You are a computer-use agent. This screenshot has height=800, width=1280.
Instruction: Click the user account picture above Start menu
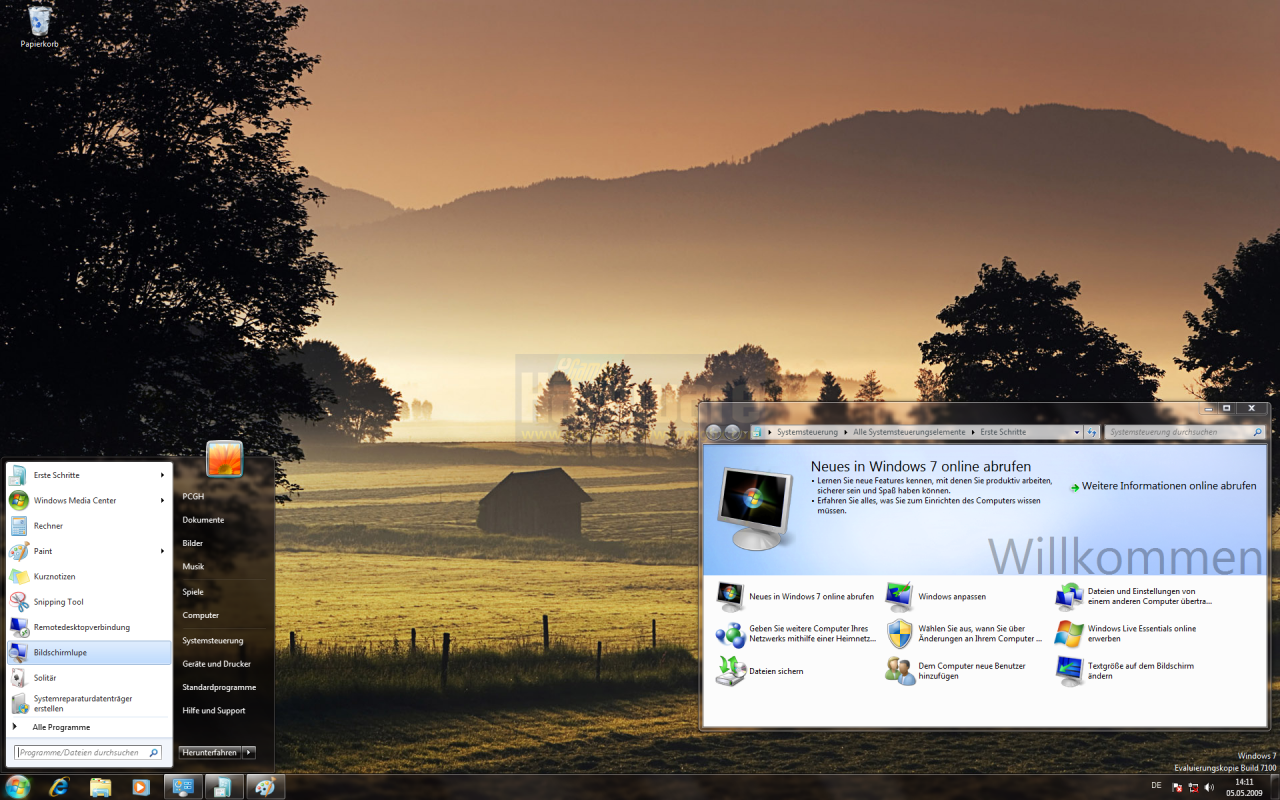coord(224,459)
